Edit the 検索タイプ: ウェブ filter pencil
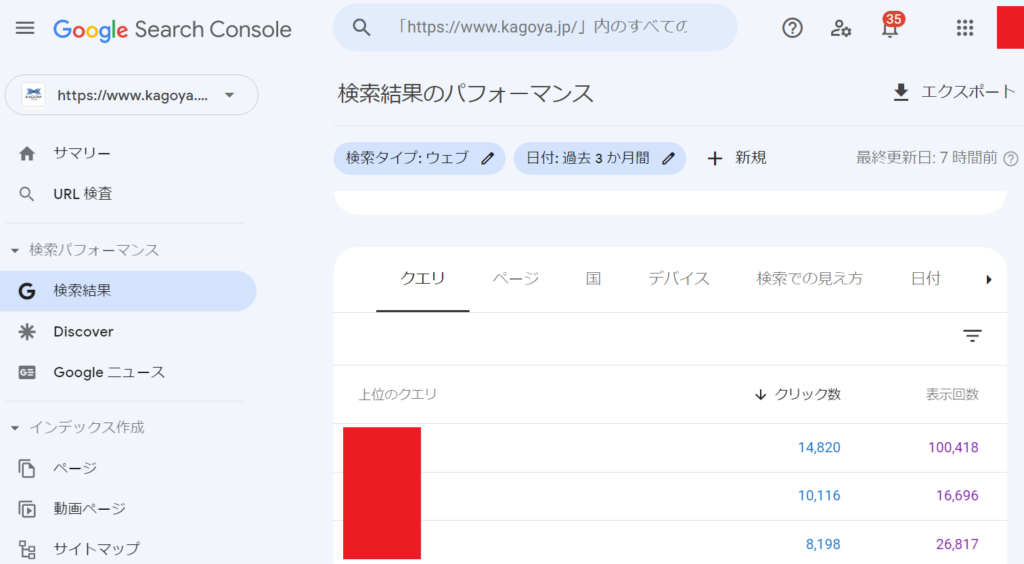Screen dimensions: 1024x564 (x=488, y=158)
